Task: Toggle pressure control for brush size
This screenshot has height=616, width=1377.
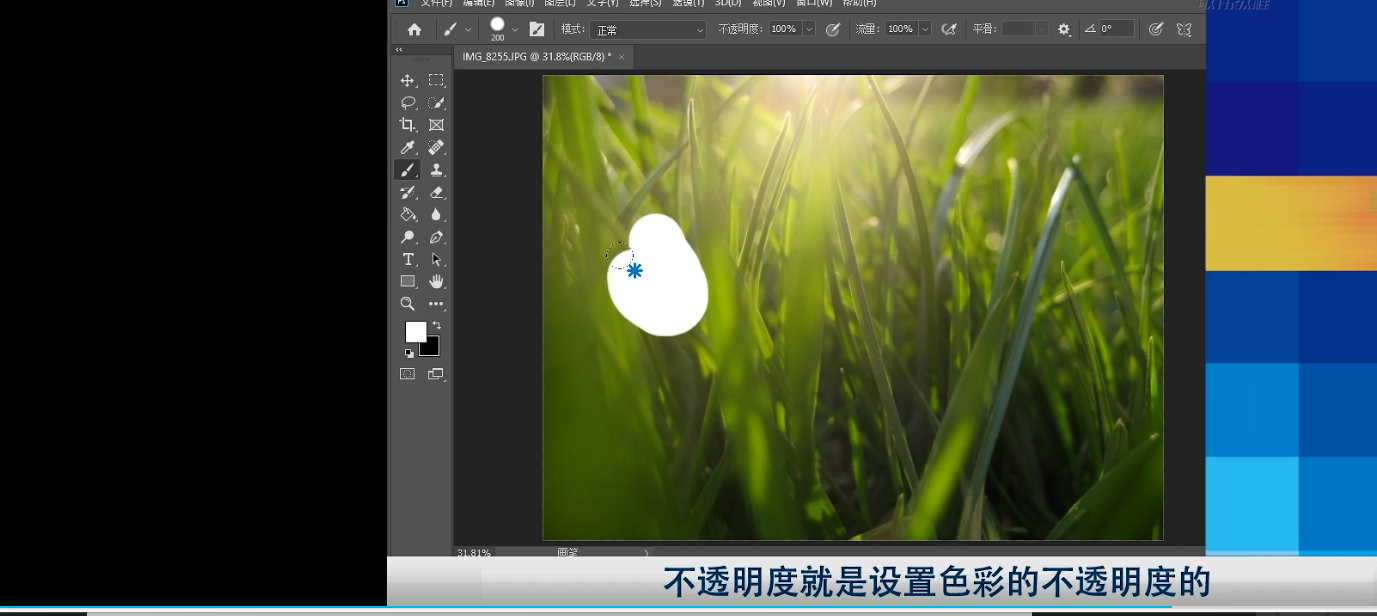Action: click(x=1156, y=29)
